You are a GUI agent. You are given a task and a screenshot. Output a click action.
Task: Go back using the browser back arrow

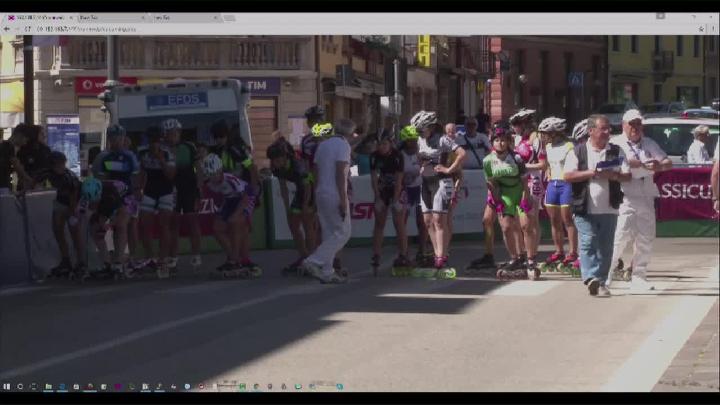pos(6,29)
